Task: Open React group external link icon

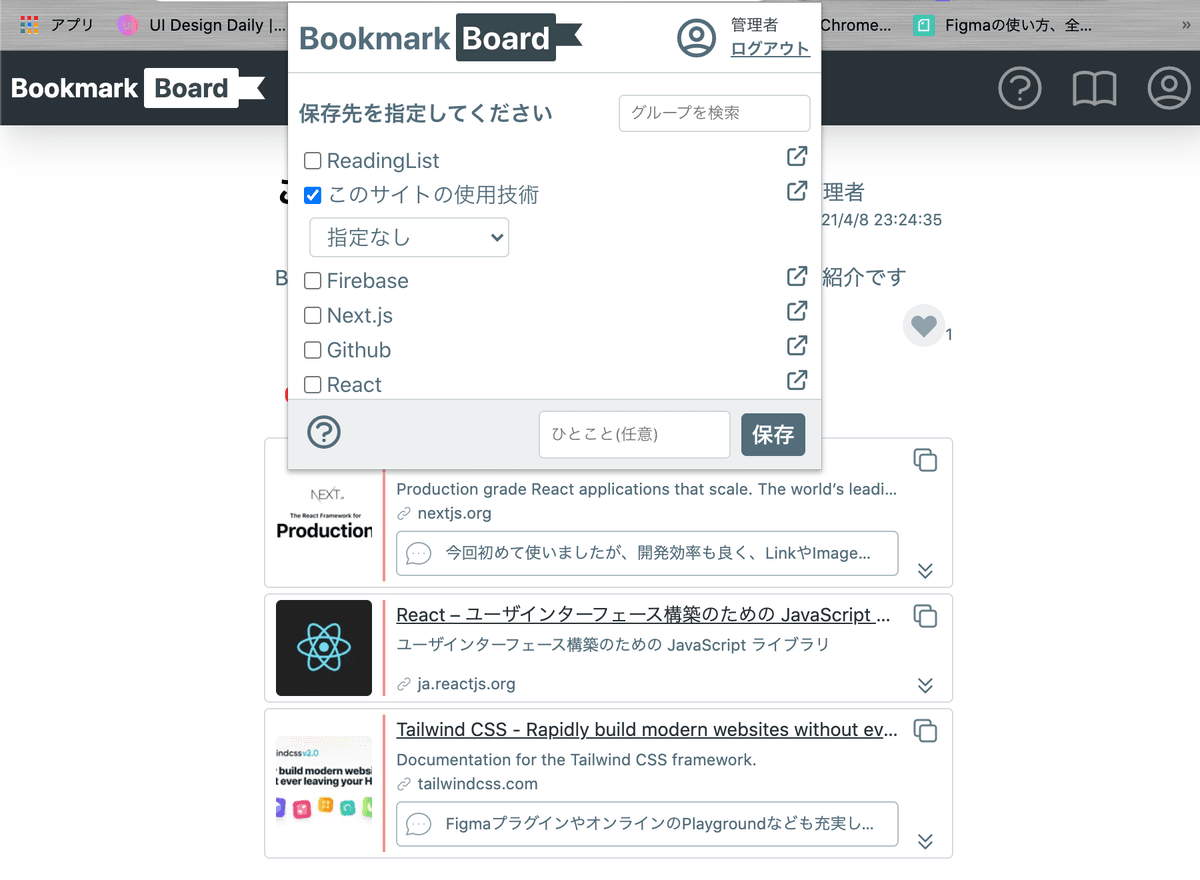Action: 797,381
